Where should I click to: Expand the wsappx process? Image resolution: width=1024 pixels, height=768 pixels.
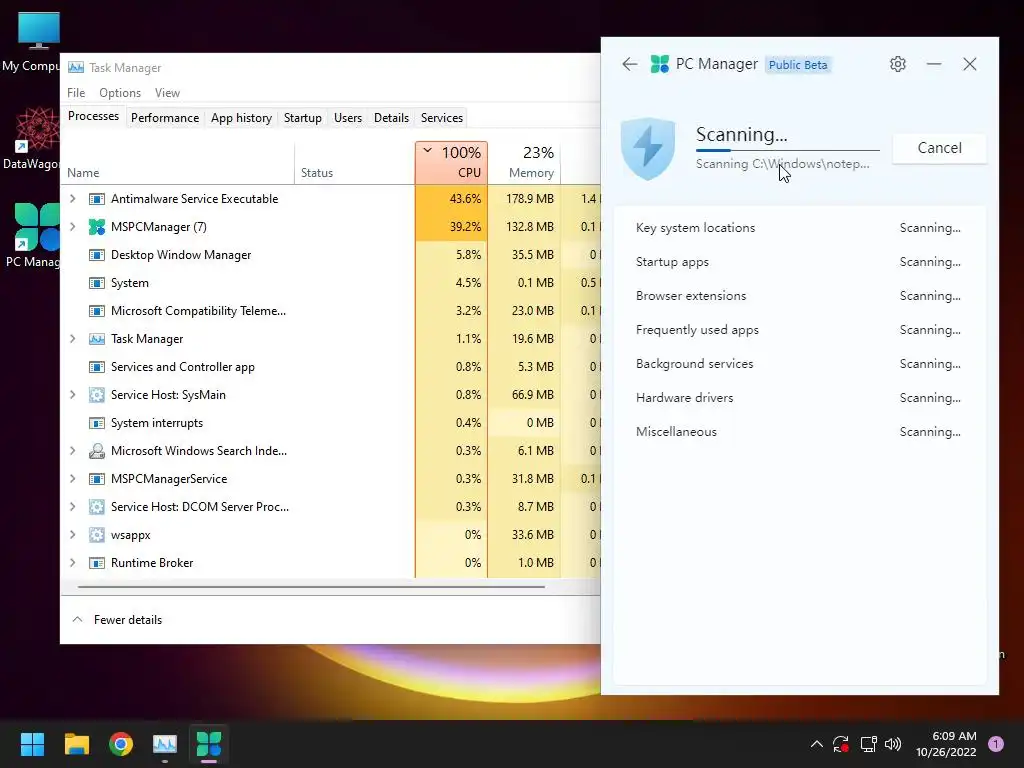coord(72,535)
